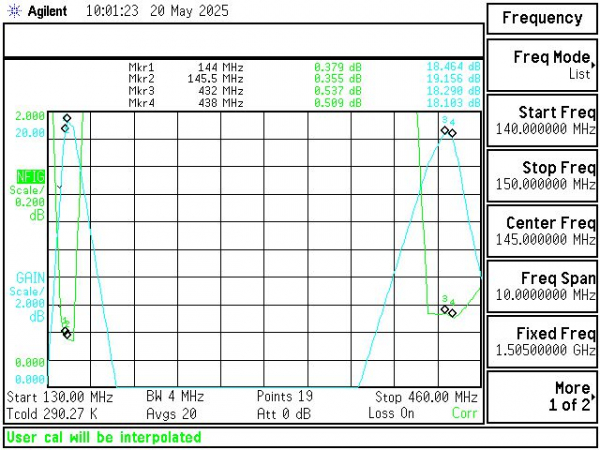Click the Mkr1 144 MHz readout row
The width and height of the screenshot is (600, 450).
tap(304, 67)
